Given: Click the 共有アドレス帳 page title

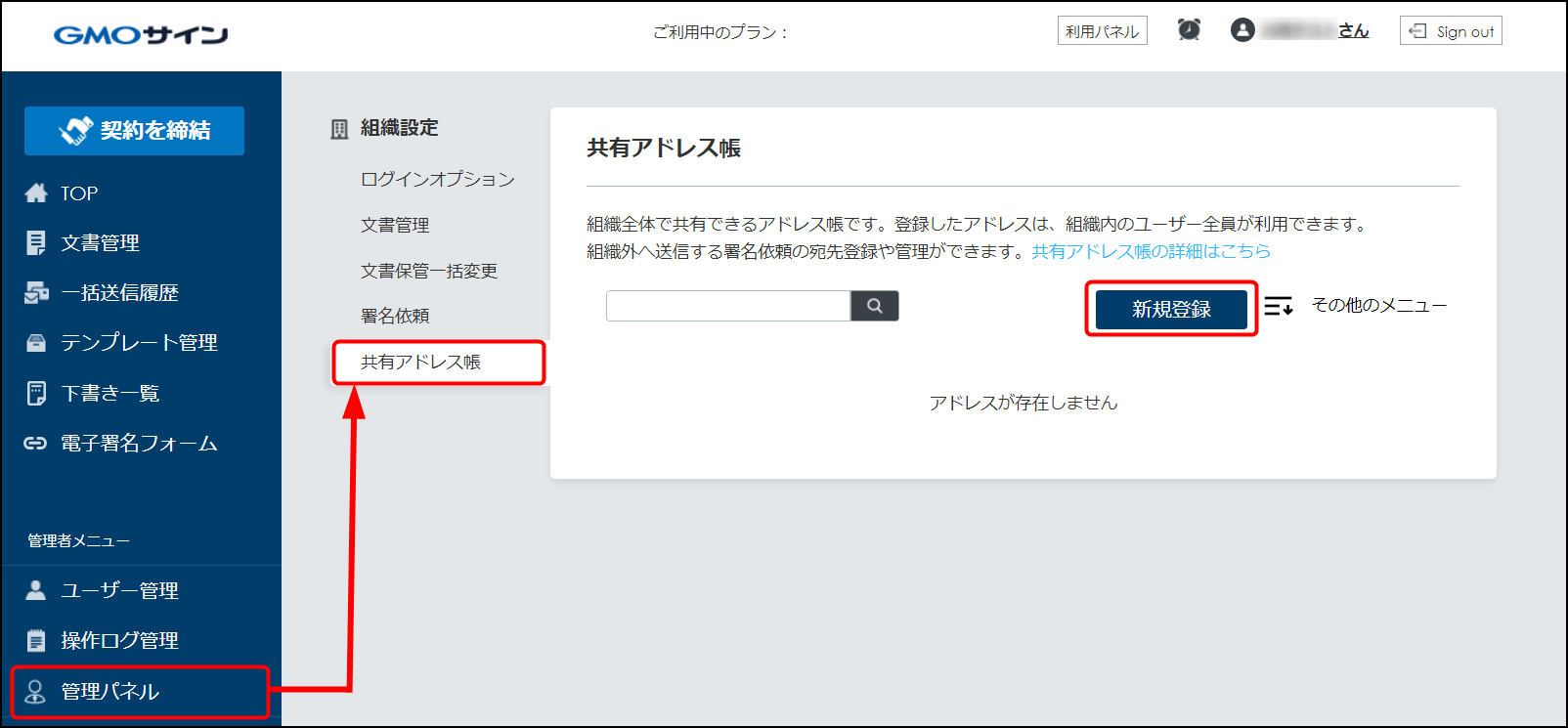Looking at the screenshot, I should [664, 149].
